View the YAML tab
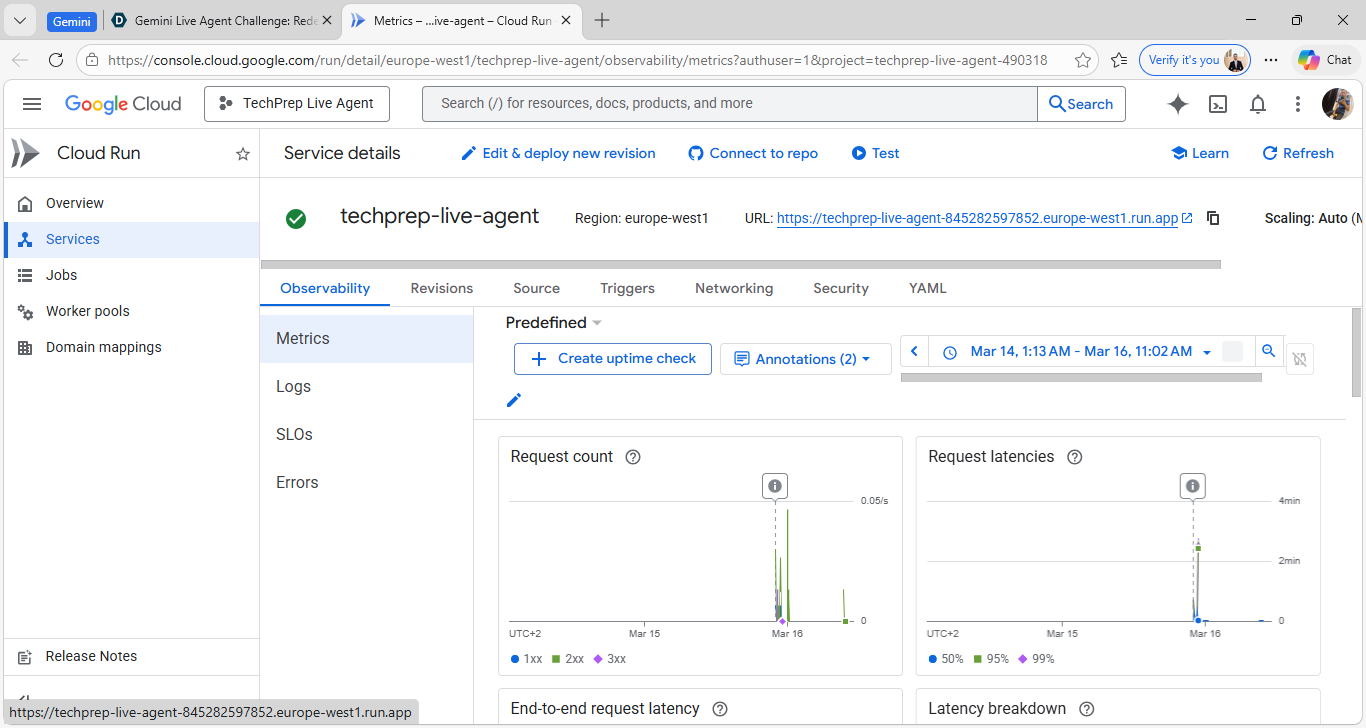The image size is (1366, 728). (x=928, y=288)
